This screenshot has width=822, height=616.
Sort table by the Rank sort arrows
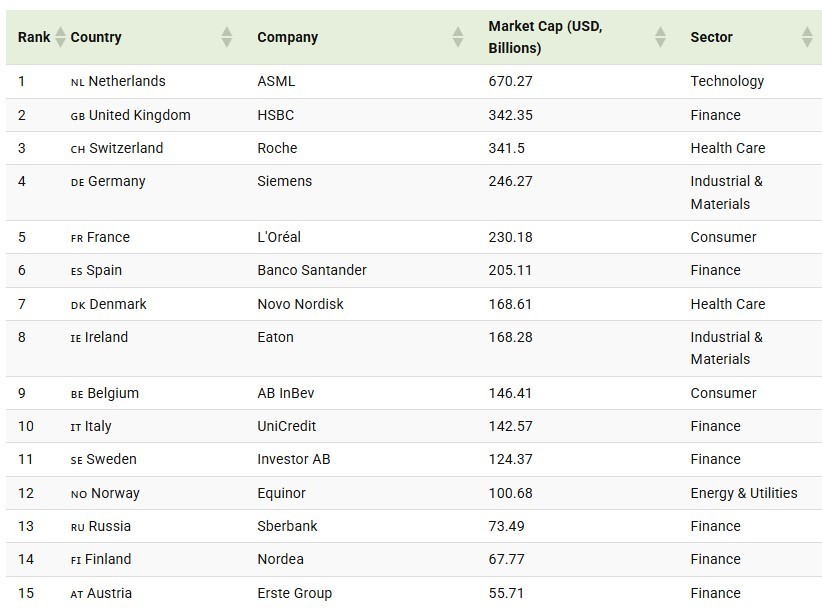(60, 37)
